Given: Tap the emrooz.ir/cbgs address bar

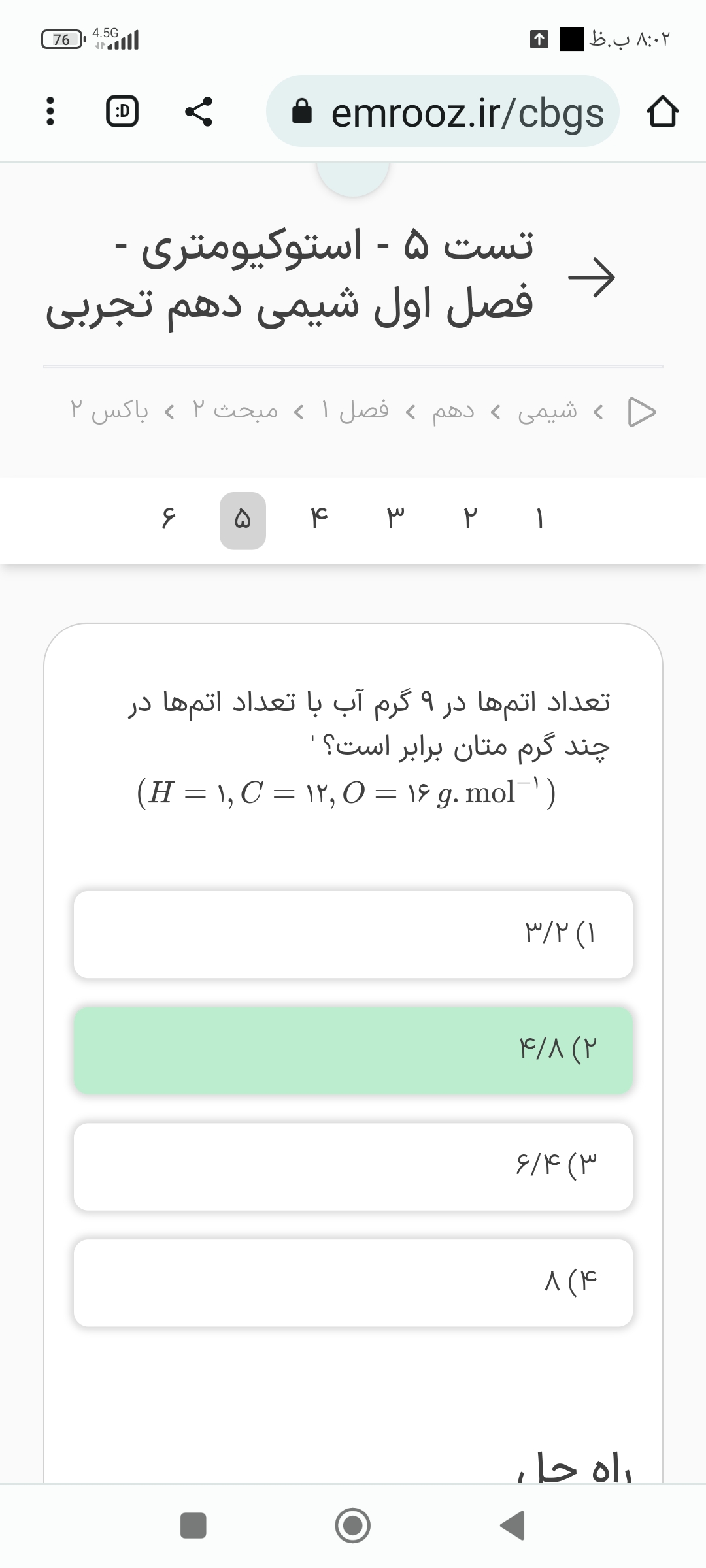Looking at the screenshot, I should point(443,112).
